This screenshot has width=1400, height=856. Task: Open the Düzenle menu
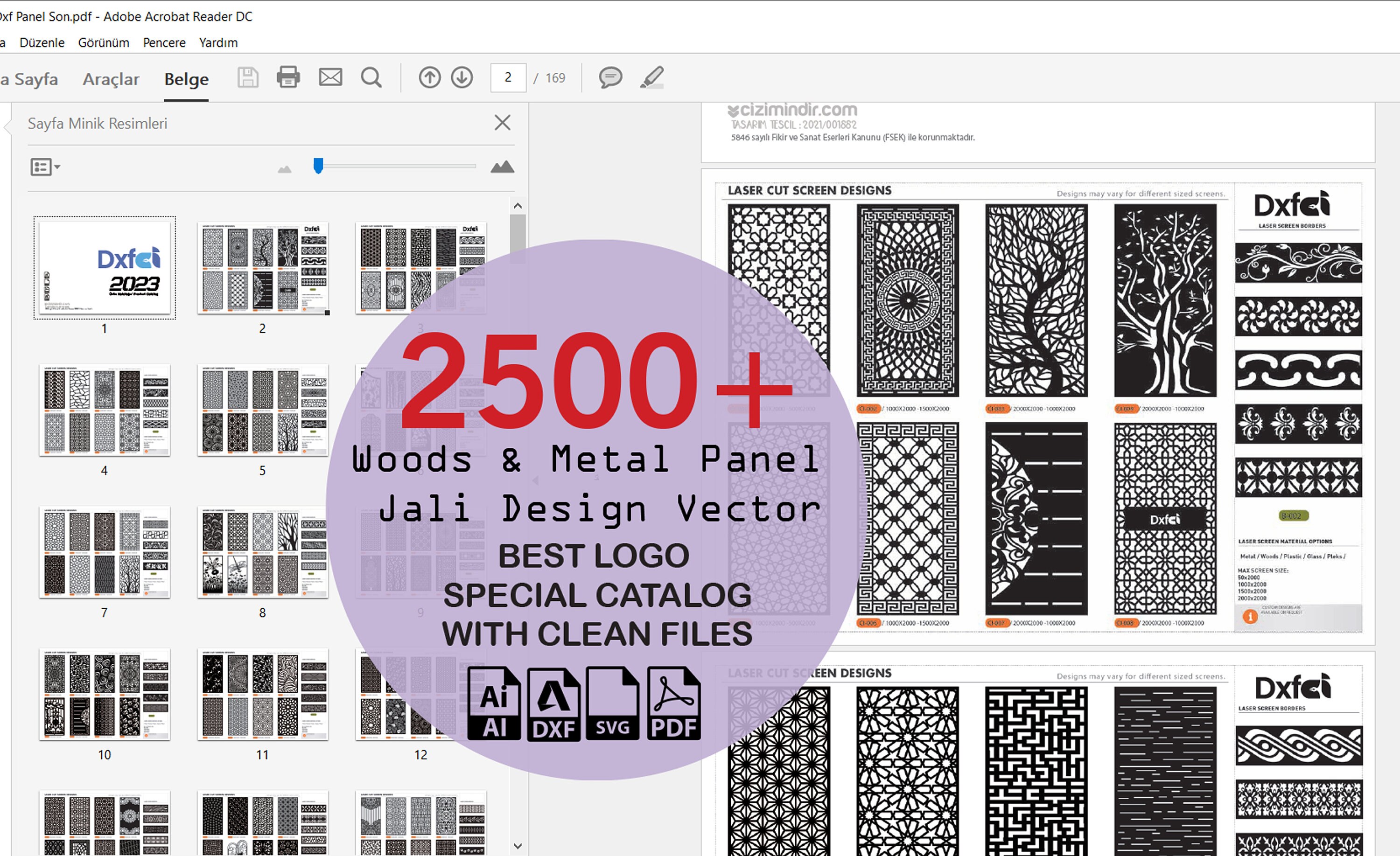coord(42,42)
